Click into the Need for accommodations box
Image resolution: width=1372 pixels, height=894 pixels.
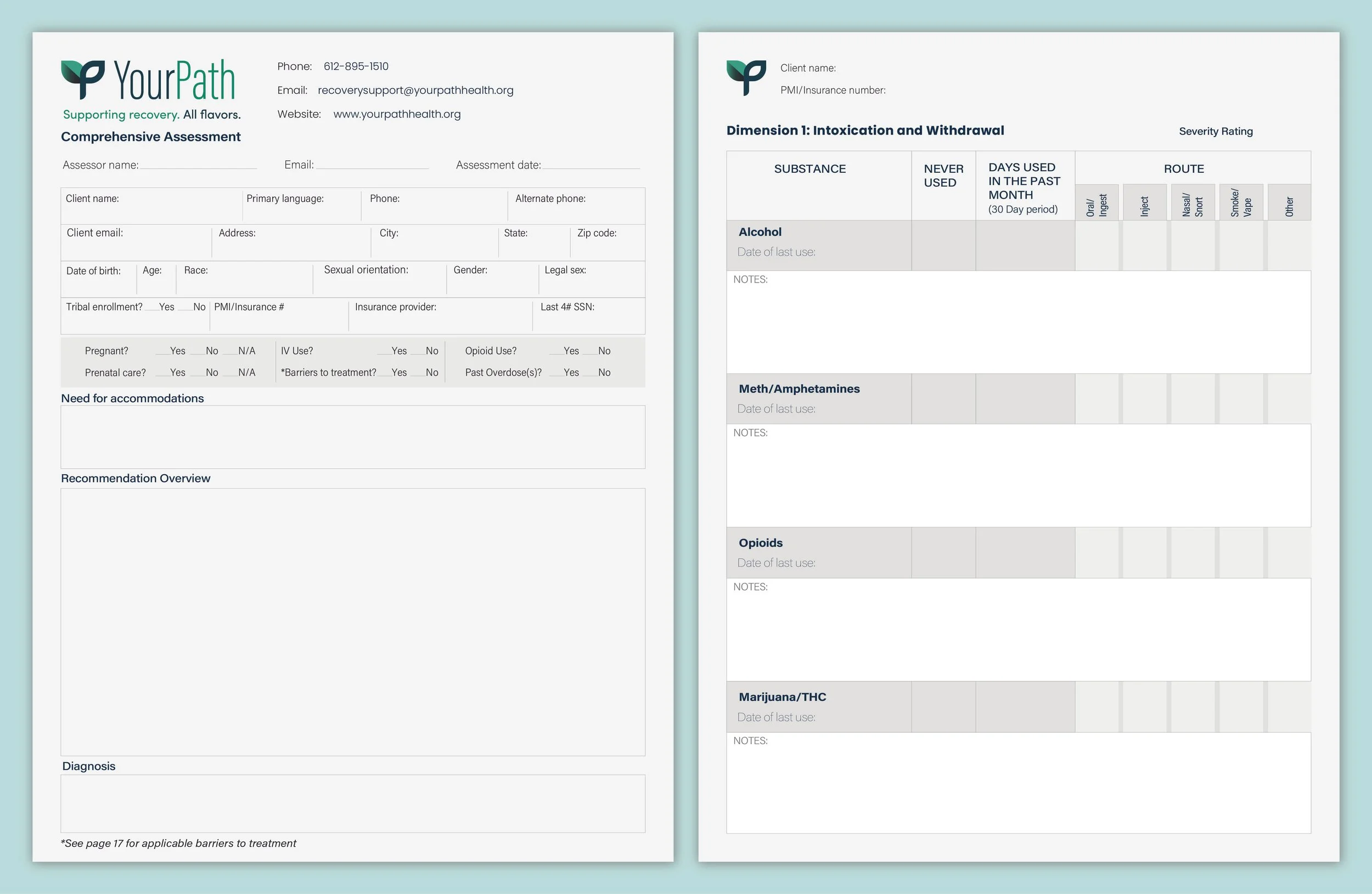[353, 437]
